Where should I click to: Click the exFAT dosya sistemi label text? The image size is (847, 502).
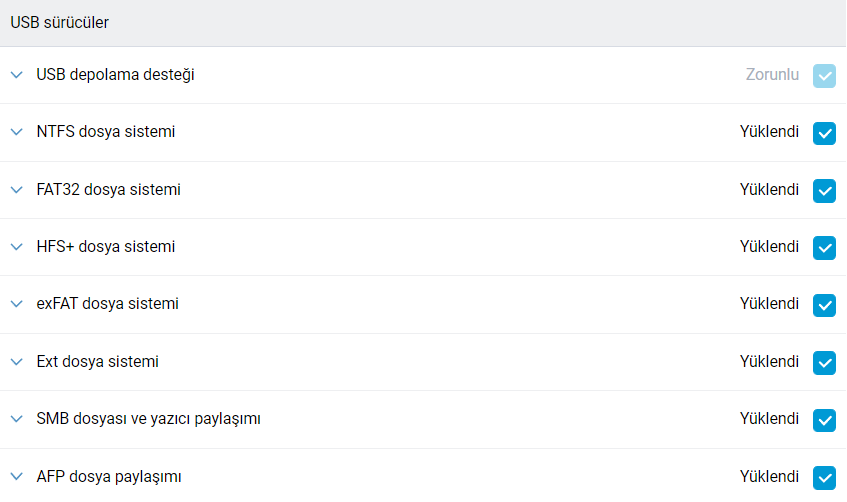(107, 304)
